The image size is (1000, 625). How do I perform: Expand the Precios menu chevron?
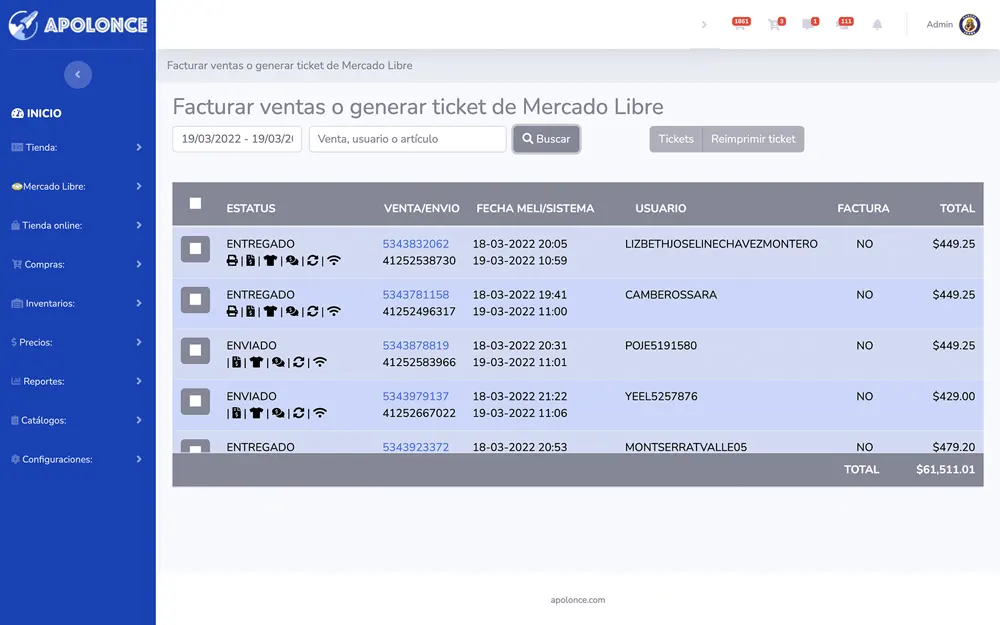point(139,342)
